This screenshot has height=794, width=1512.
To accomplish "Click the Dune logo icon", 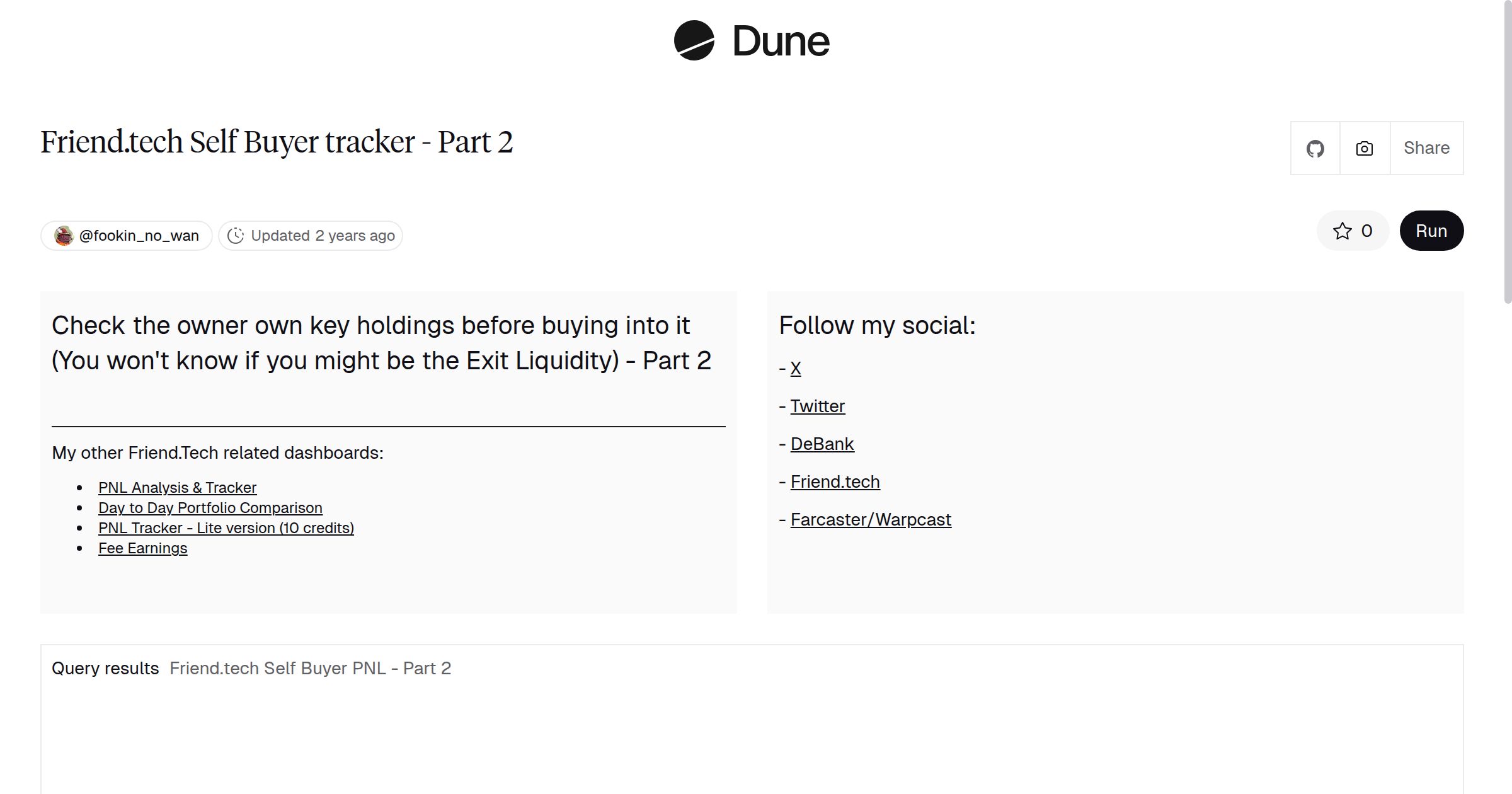I will (694, 41).
